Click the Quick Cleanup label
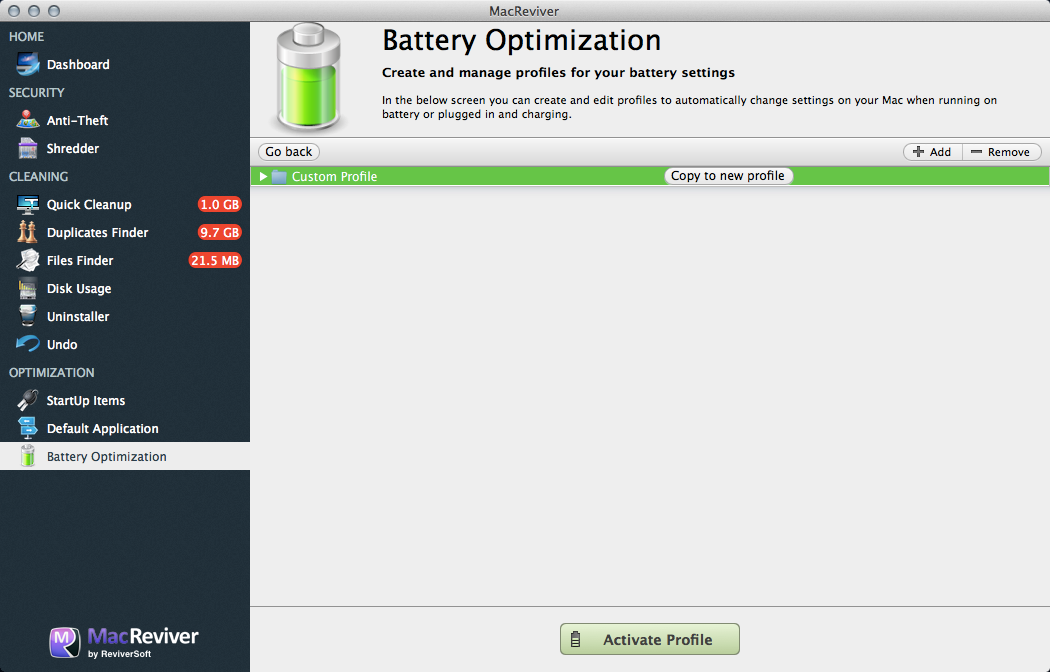 89,205
